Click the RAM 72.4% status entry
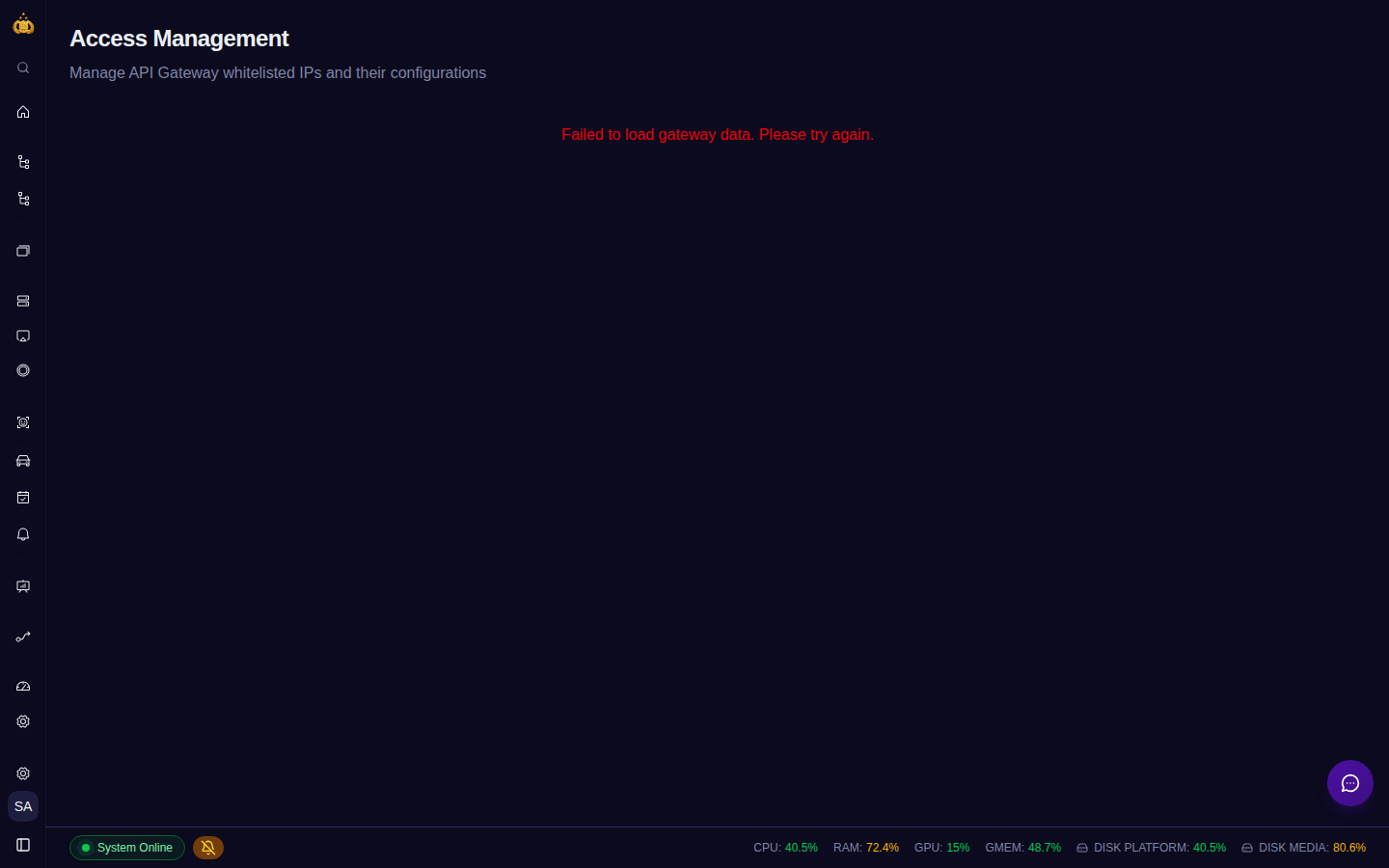 866,848
